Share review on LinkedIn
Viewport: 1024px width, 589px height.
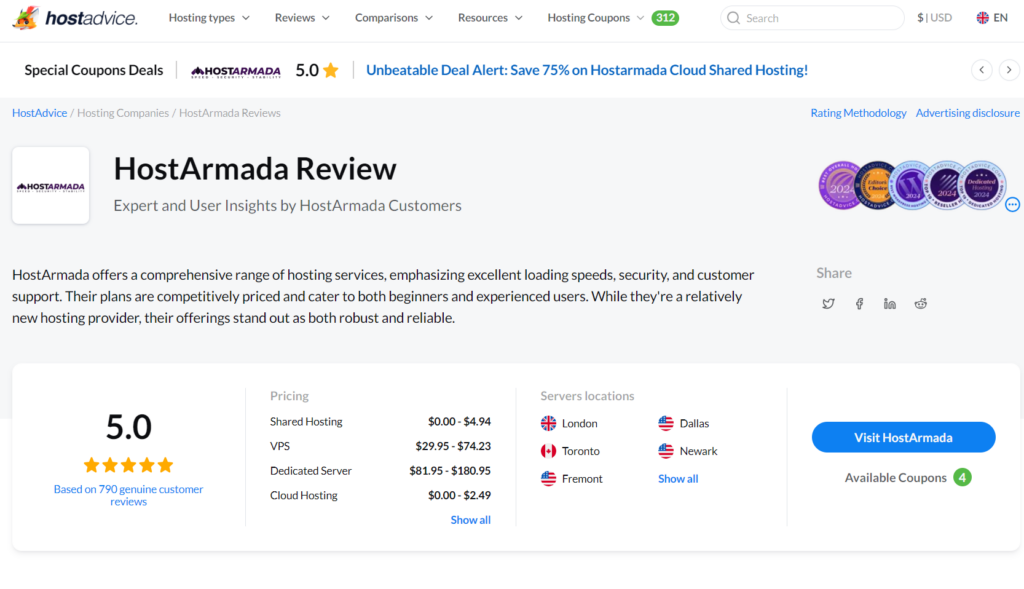tap(889, 304)
